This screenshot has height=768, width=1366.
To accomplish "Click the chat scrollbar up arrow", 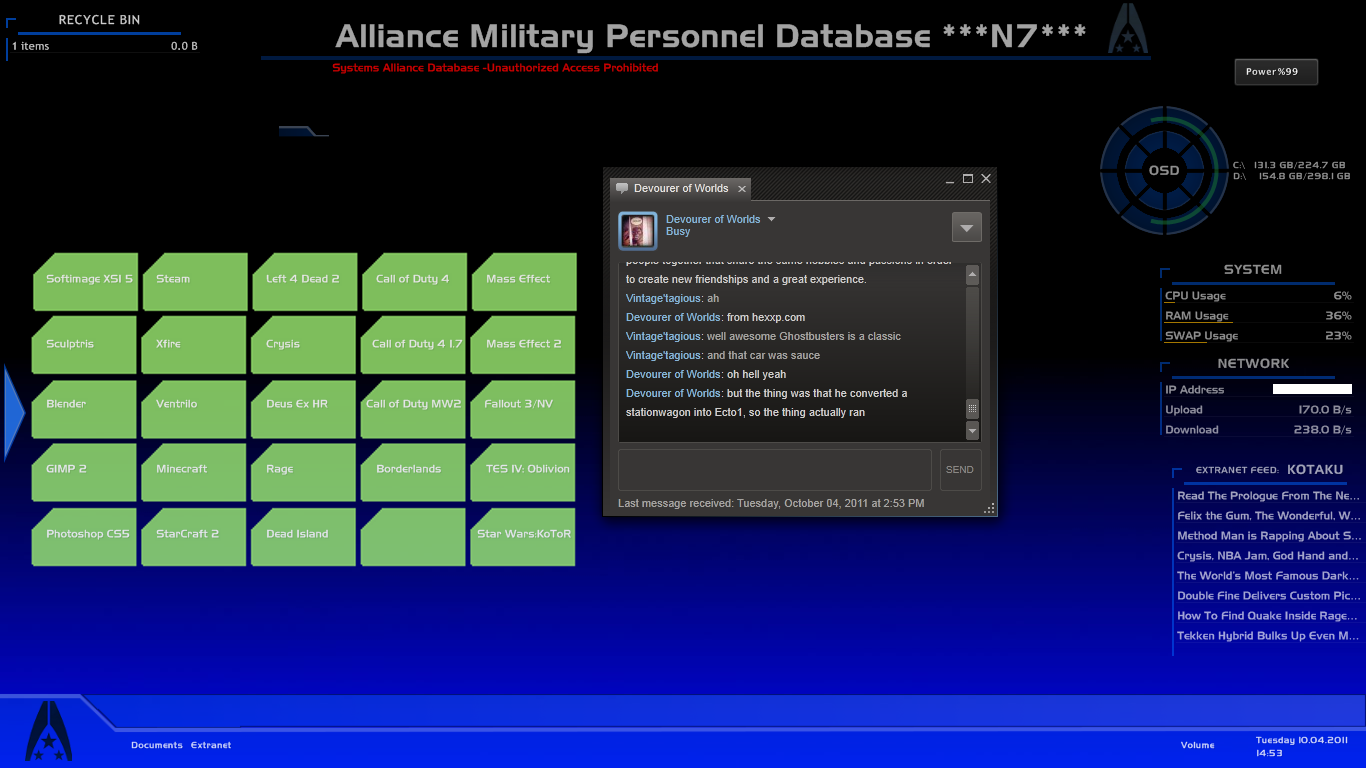I will [x=972, y=274].
